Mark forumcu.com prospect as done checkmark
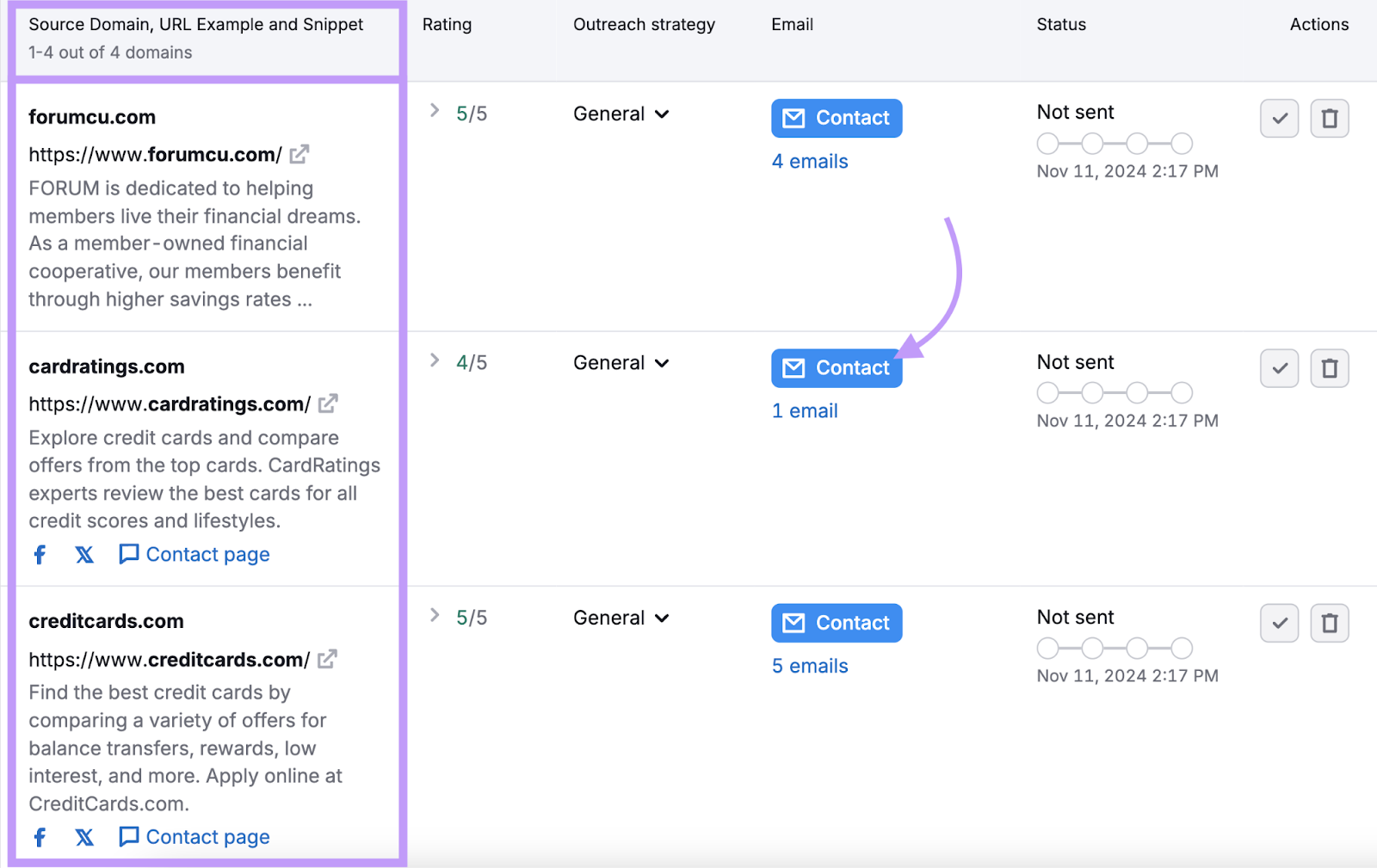The width and height of the screenshot is (1377, 868). coord(1279,119)
